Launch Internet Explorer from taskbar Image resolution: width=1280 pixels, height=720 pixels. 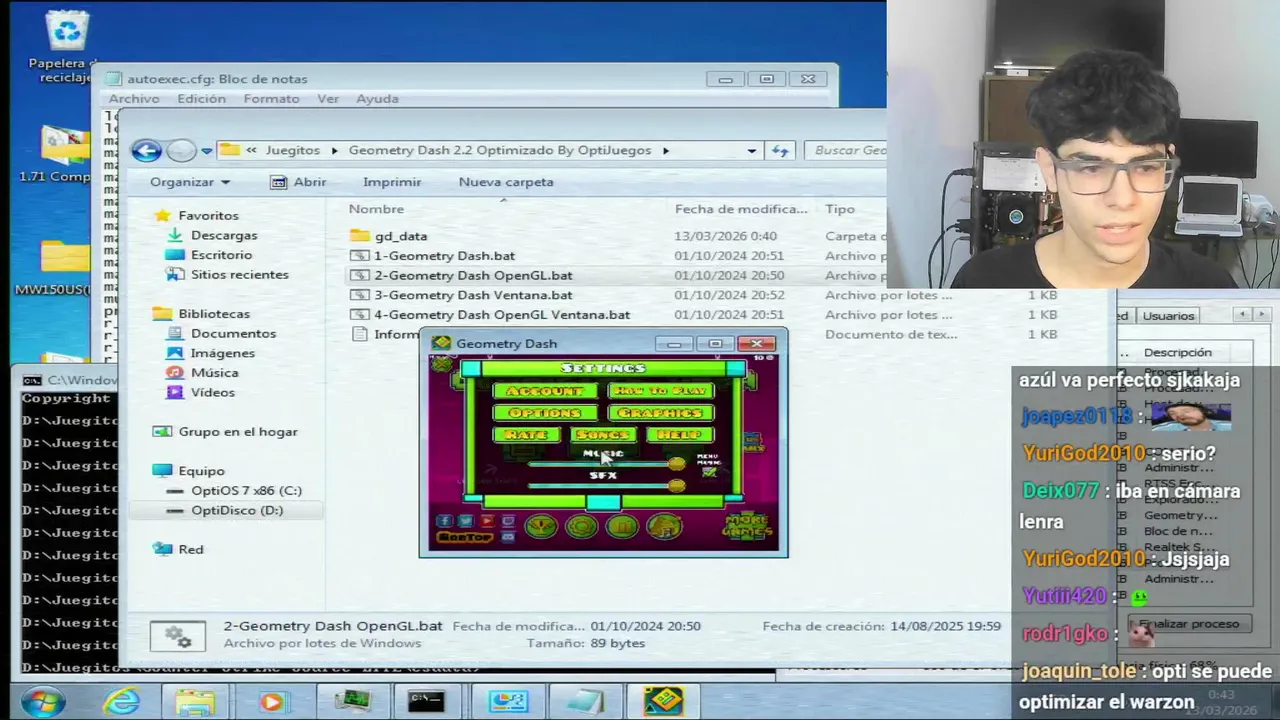[x=122, y=702]
